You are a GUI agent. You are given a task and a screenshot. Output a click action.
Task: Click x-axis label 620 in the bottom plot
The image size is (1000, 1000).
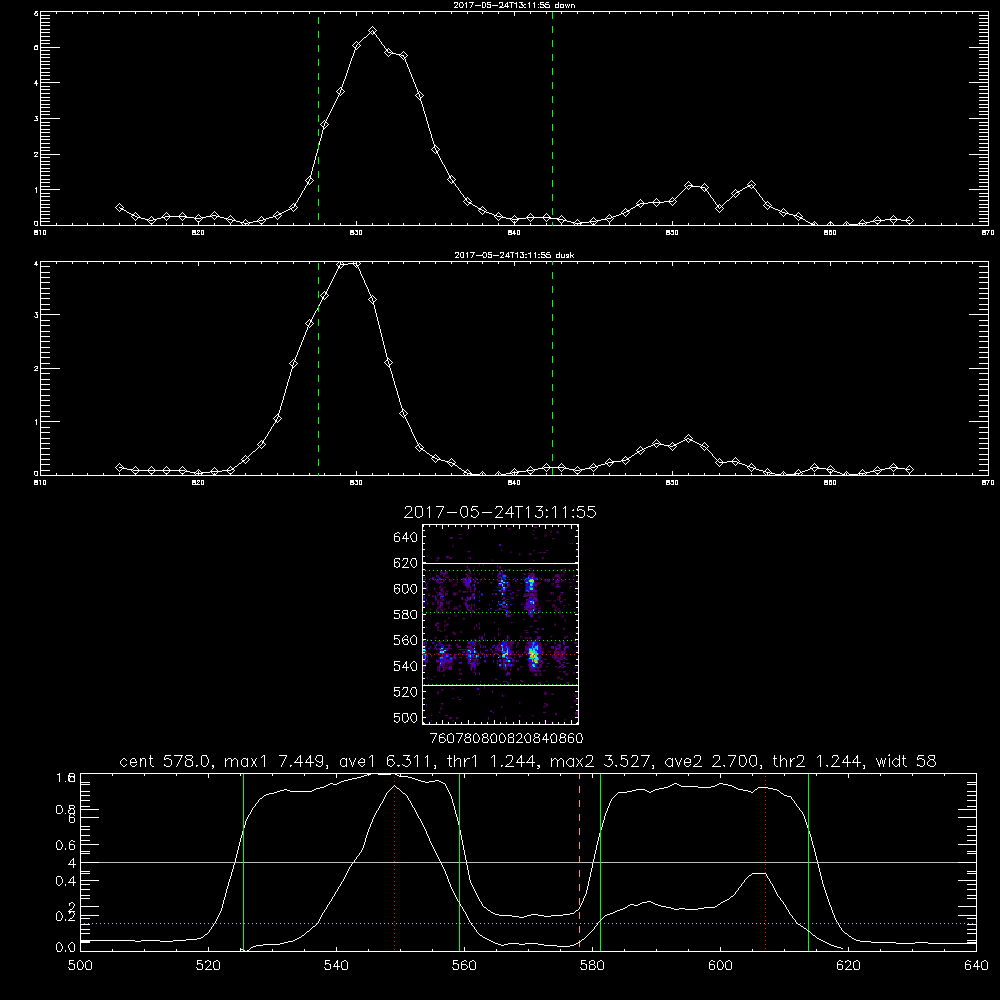pyautogui.click(x=848, y=966)
